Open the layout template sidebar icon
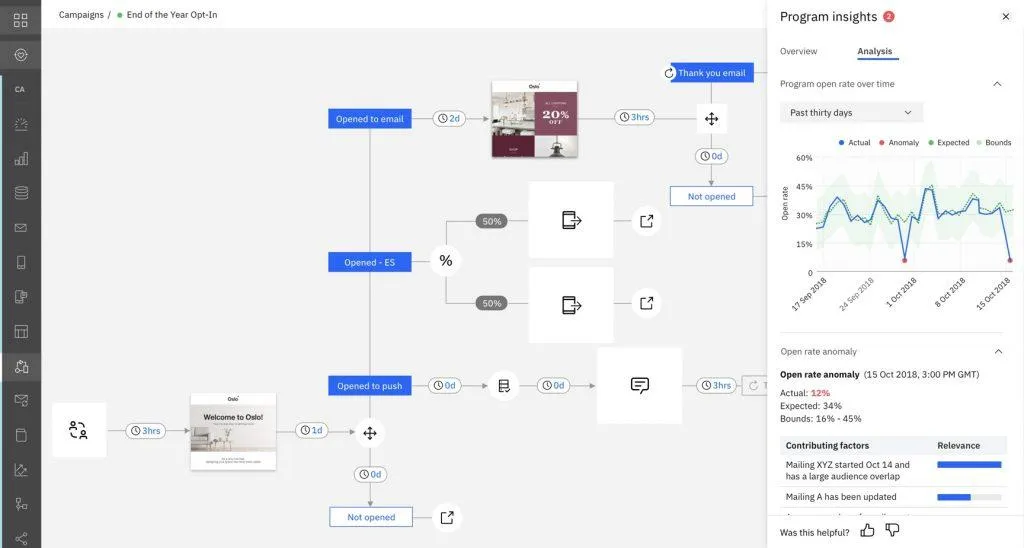 pyautogui.click(x=21, y=331)
